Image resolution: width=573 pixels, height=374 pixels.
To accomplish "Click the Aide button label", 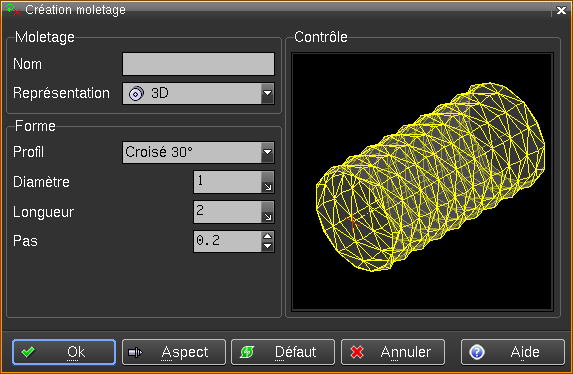I will pos(525,352).
